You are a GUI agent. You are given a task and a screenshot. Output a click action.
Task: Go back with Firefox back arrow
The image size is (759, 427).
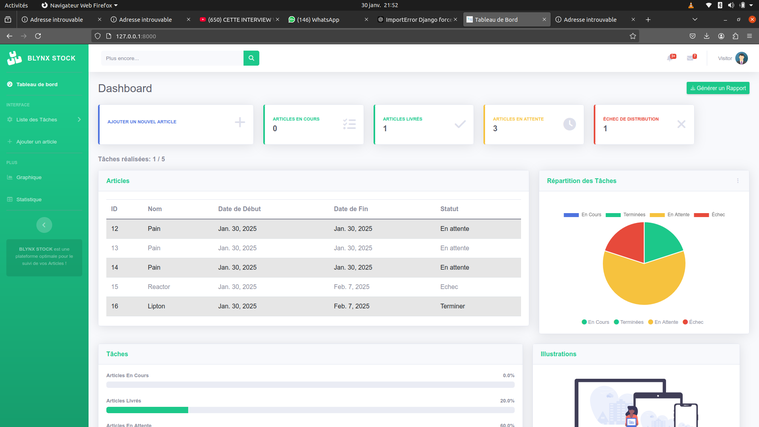[x=9, y=36]
